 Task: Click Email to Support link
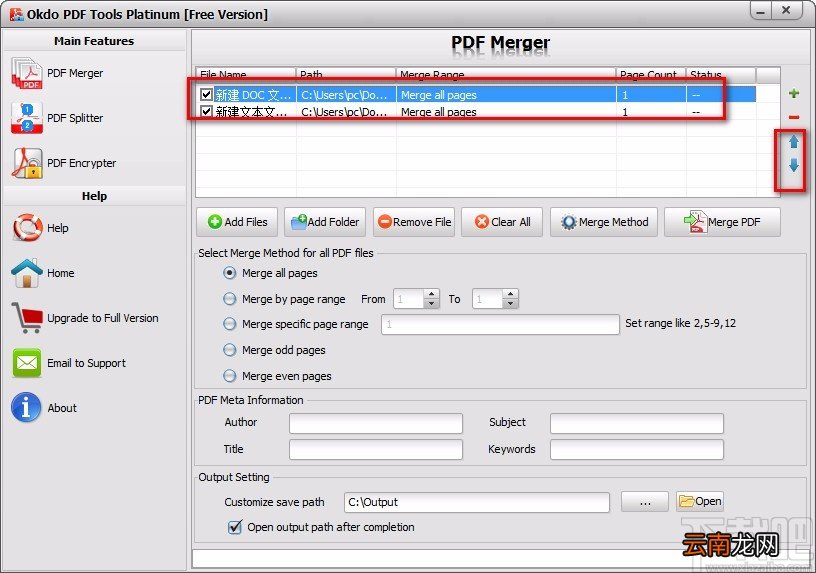pyautogui.click(x=86, y=363)
